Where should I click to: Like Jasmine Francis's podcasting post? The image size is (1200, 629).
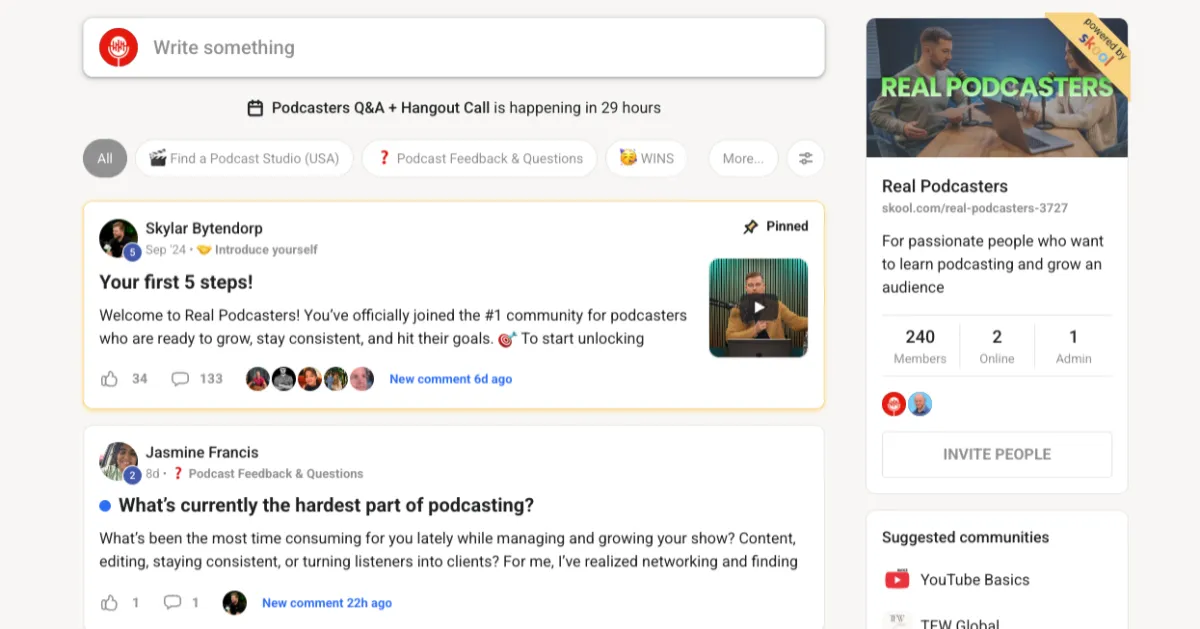tap(110, 603)
